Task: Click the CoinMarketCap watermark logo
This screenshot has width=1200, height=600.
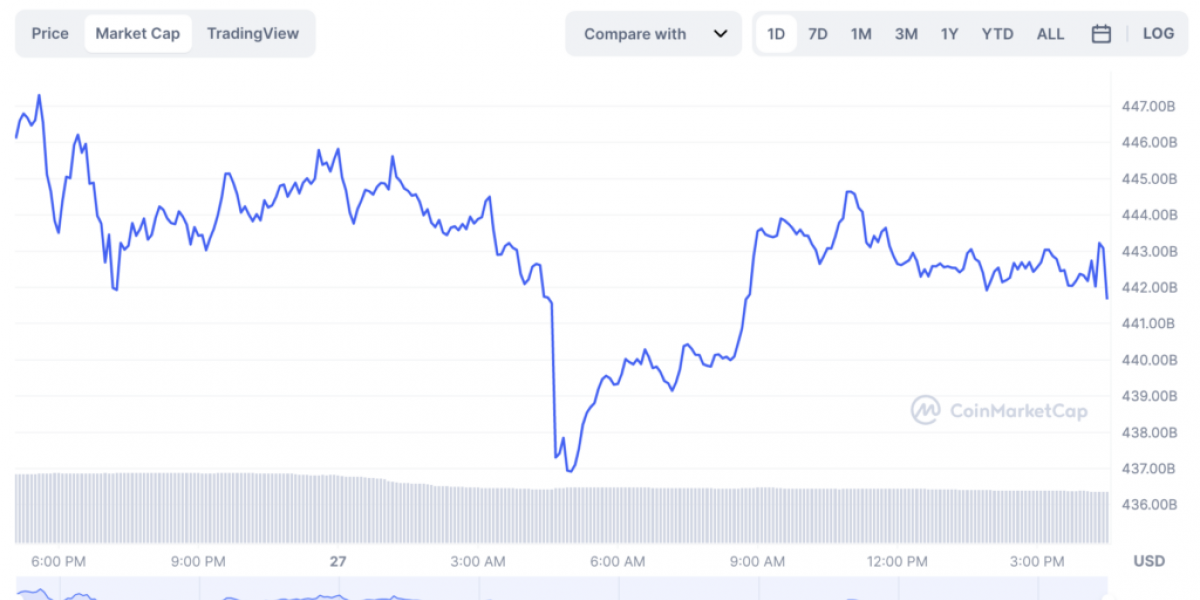Action: [x=999, y=410]
